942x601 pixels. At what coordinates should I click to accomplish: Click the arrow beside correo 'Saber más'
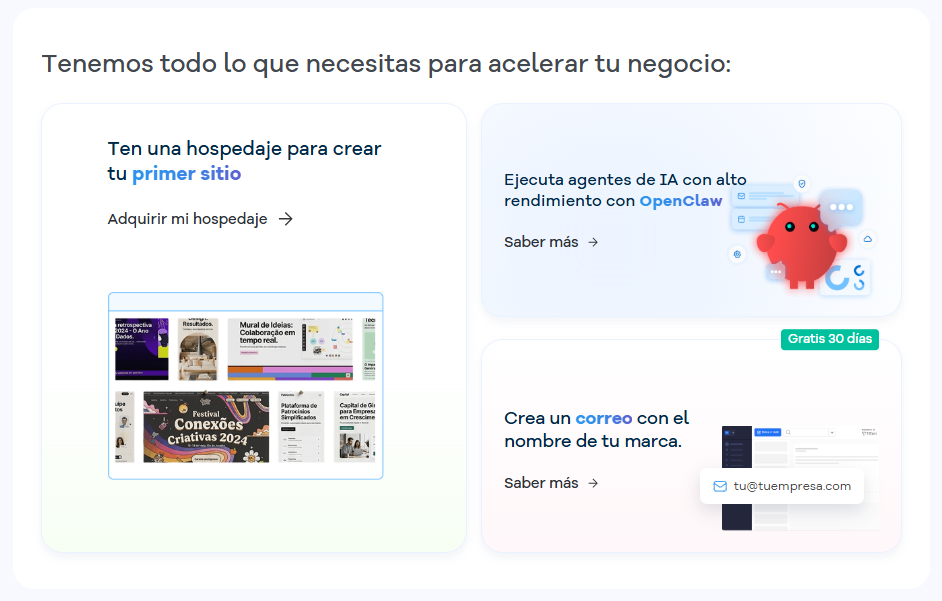tap(593, 483)
